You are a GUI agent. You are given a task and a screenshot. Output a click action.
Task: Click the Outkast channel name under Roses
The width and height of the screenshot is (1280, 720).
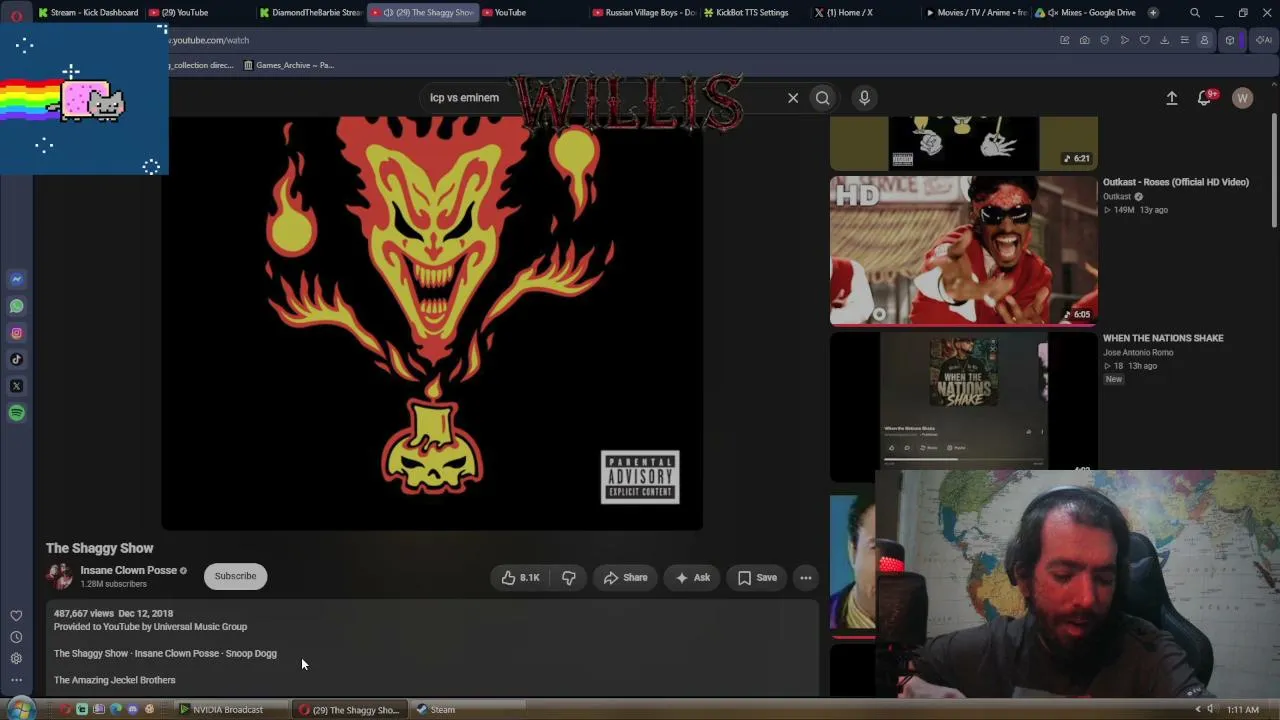(x=1117, y=197)
